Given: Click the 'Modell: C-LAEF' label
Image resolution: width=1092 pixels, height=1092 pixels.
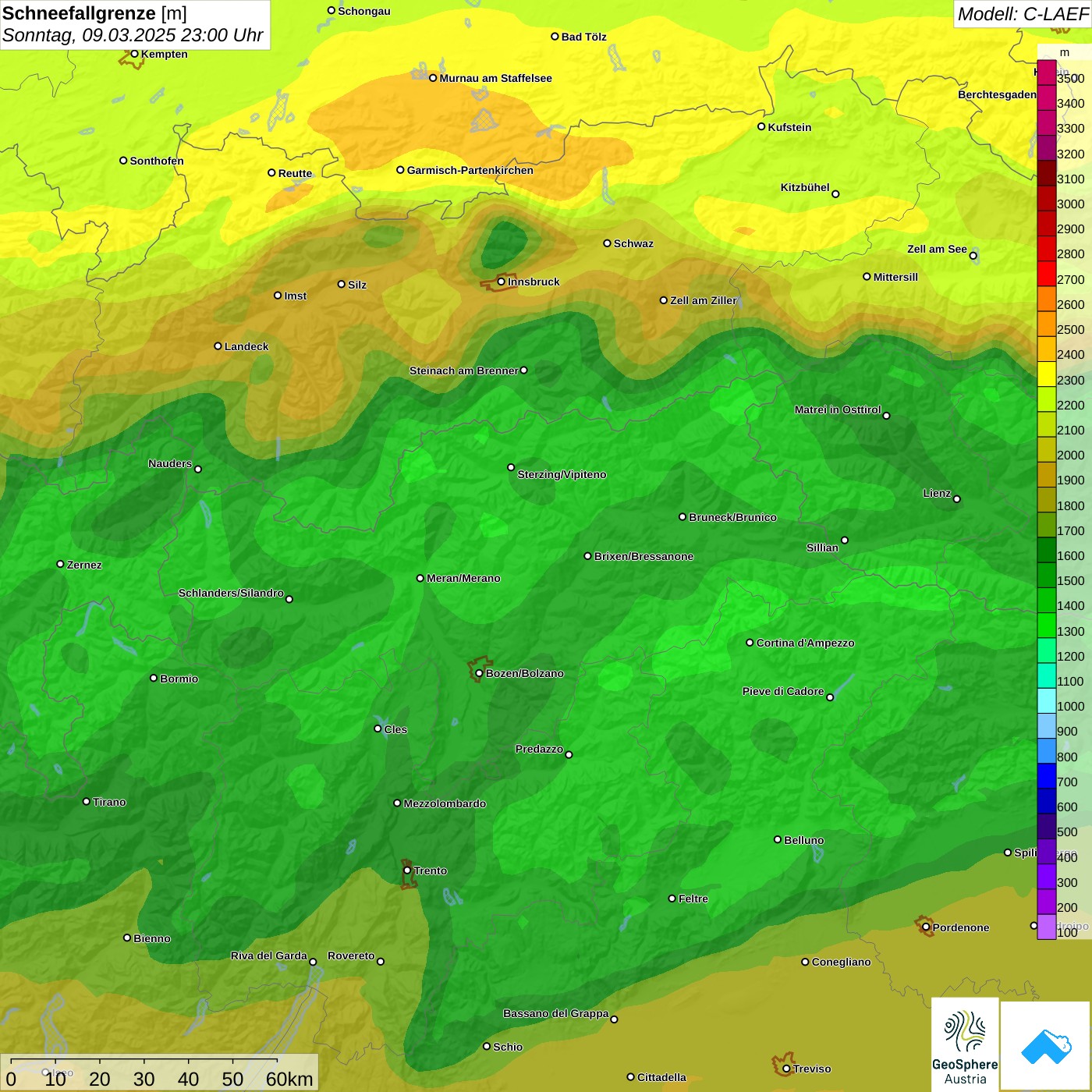Looking at the screenshot, I should pyautogui.click(x=1023, y=13).
